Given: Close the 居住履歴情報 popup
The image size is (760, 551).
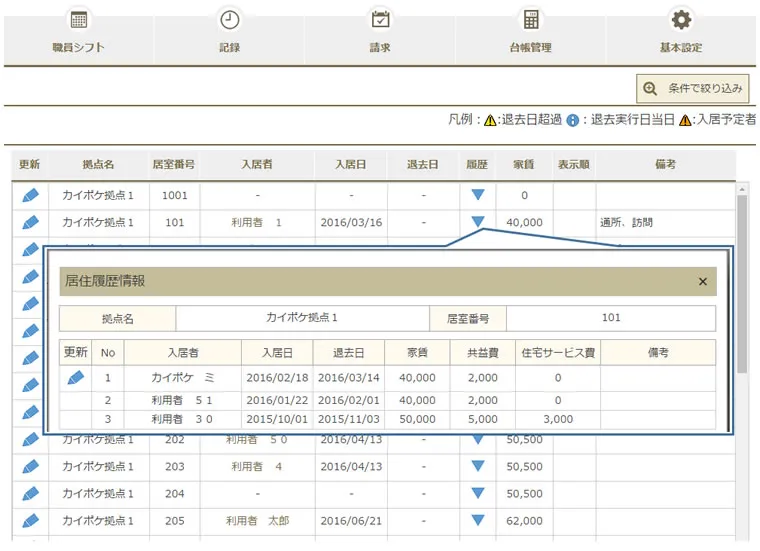Looking at the screenshot, I should pos(703,282).
